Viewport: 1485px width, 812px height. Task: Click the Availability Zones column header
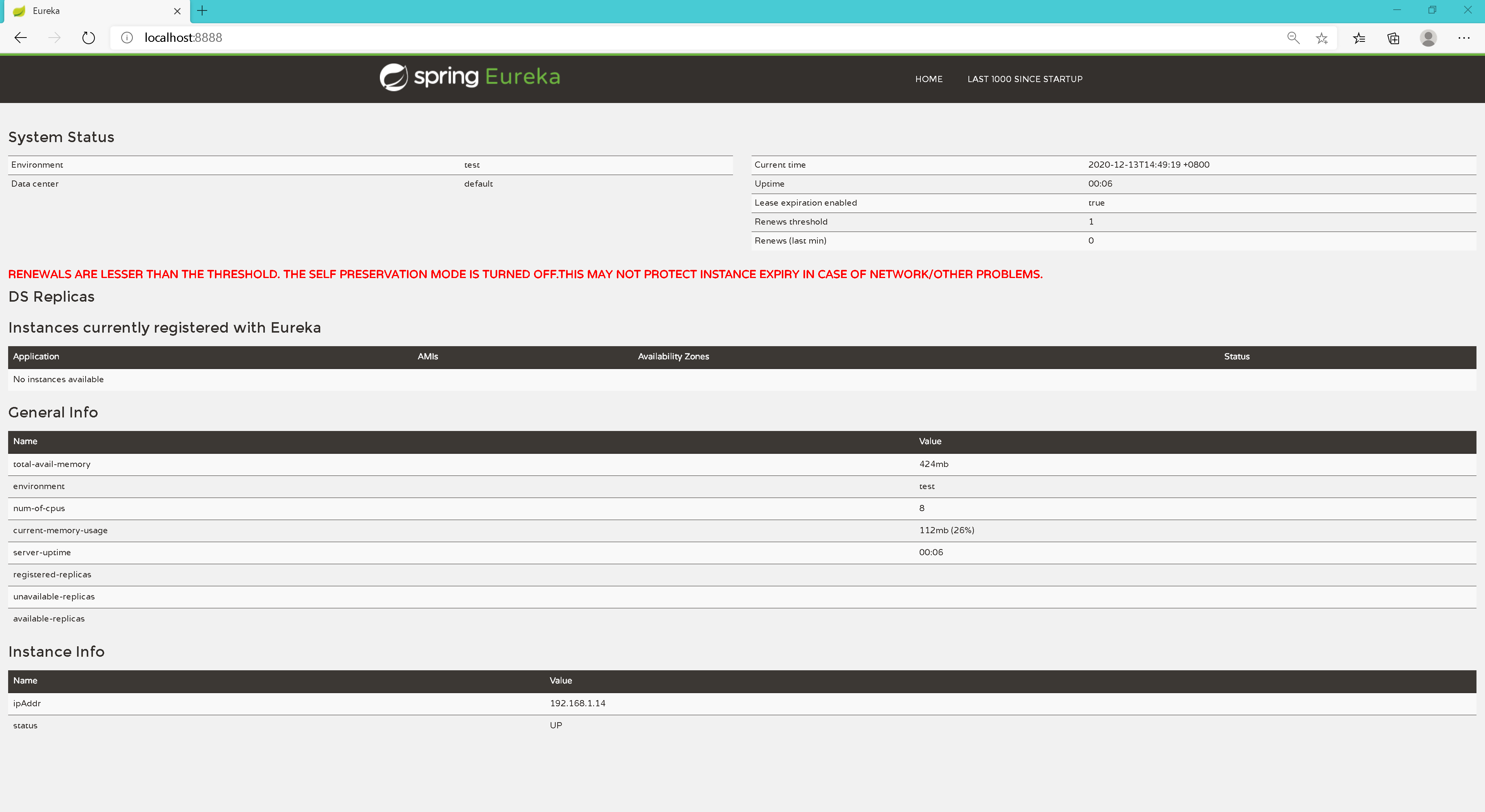[x=673, y=357]
